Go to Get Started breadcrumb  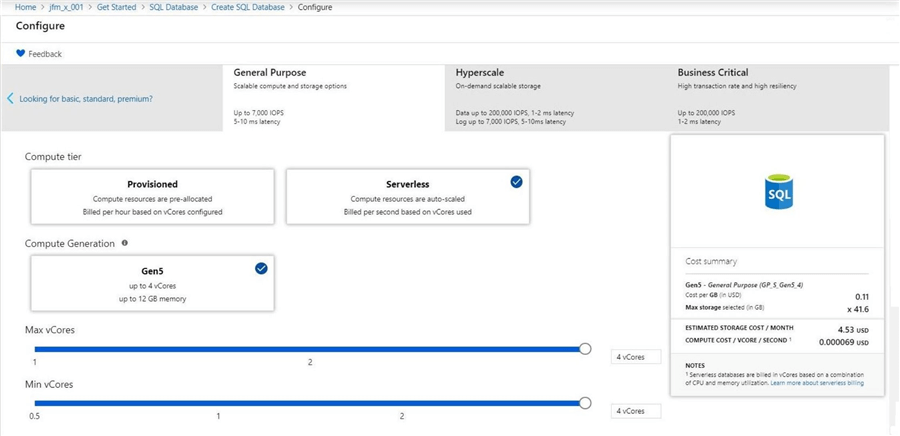coord(117,7)
